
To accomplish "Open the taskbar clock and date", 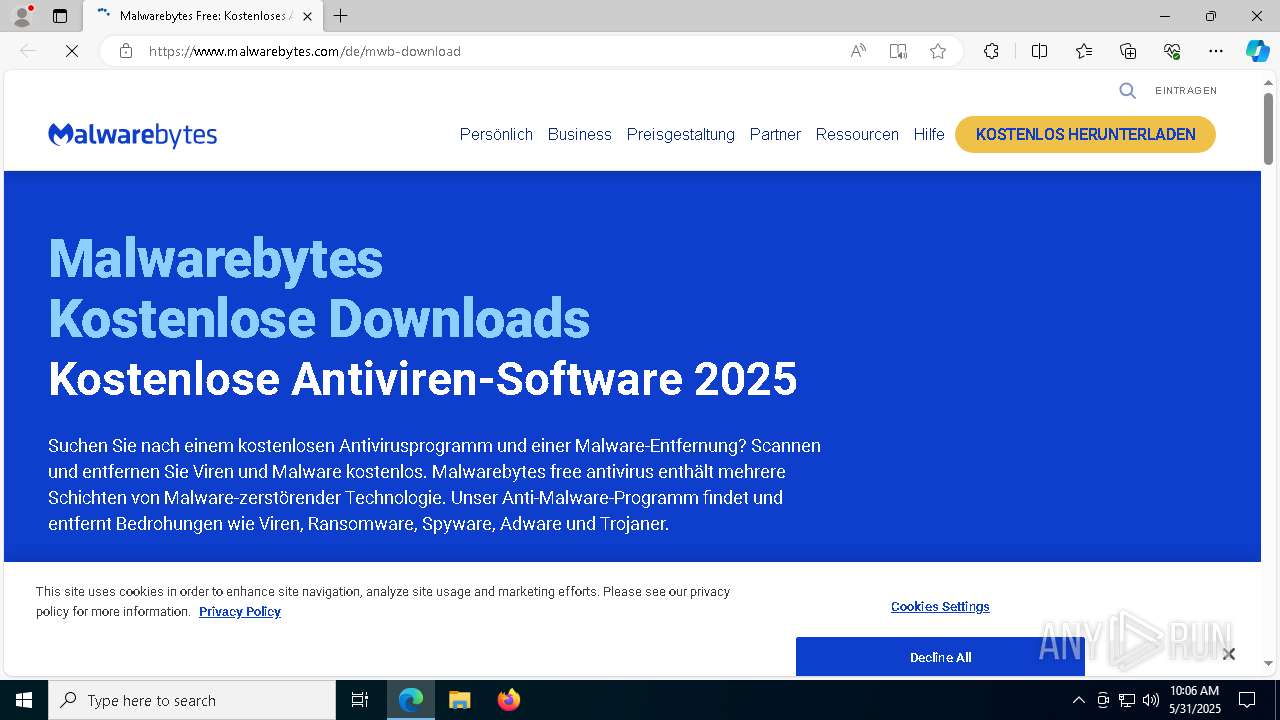I will (x=1194, y=700).
